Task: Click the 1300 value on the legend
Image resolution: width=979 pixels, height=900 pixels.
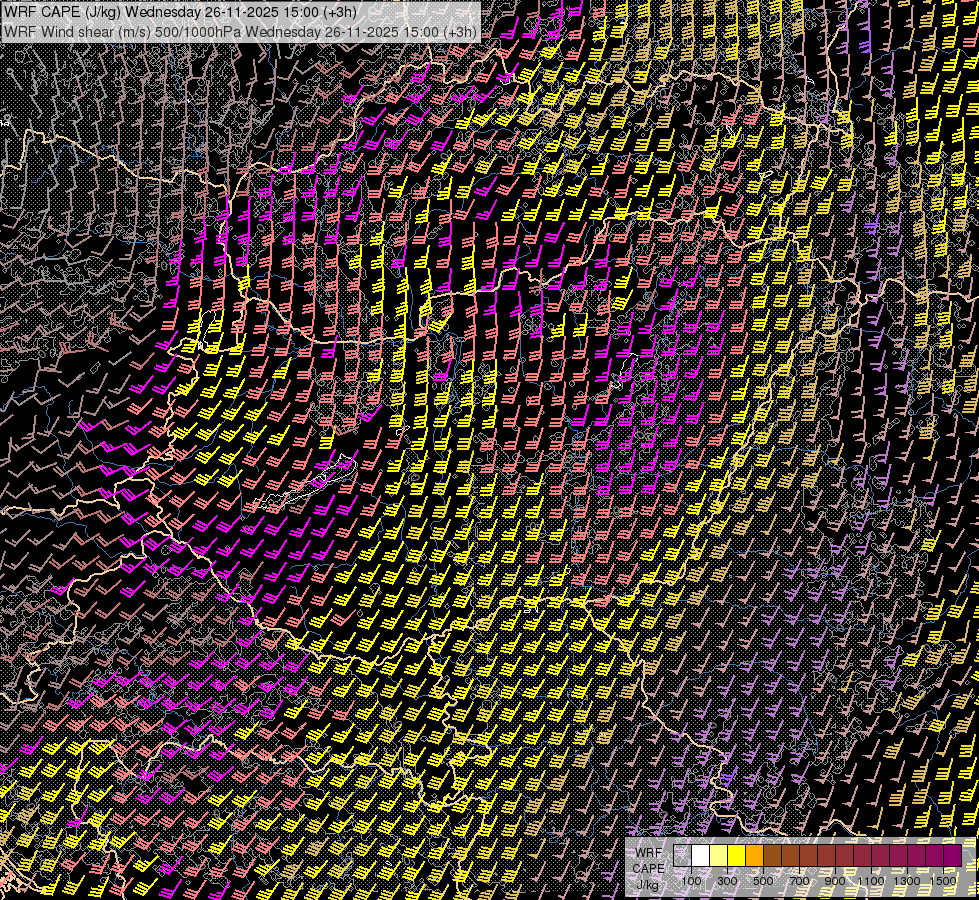Action: pyautogui.click(x=906, y=881)
